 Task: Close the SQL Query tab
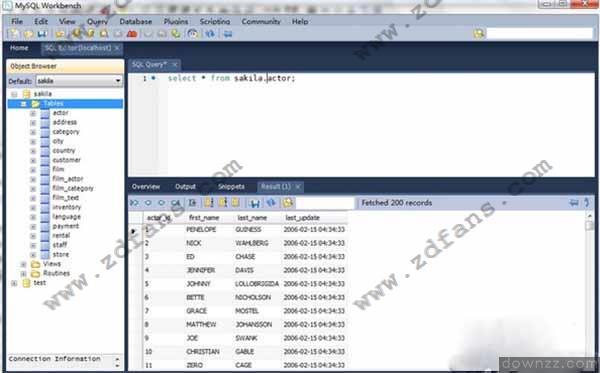(x=175, y=65)
